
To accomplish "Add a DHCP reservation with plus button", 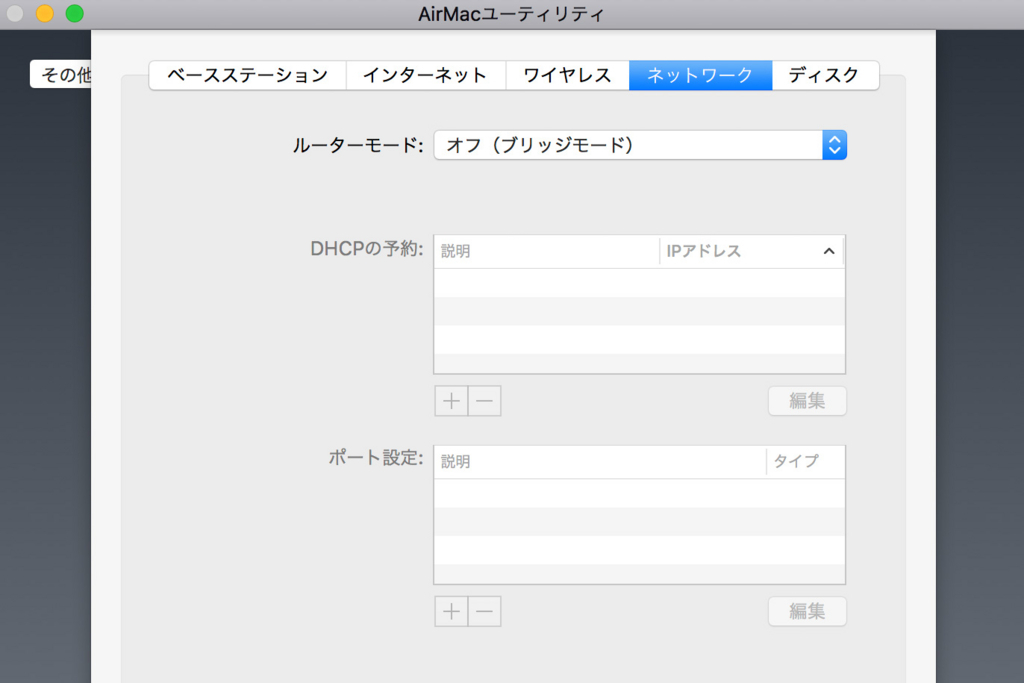I will 451,401.
